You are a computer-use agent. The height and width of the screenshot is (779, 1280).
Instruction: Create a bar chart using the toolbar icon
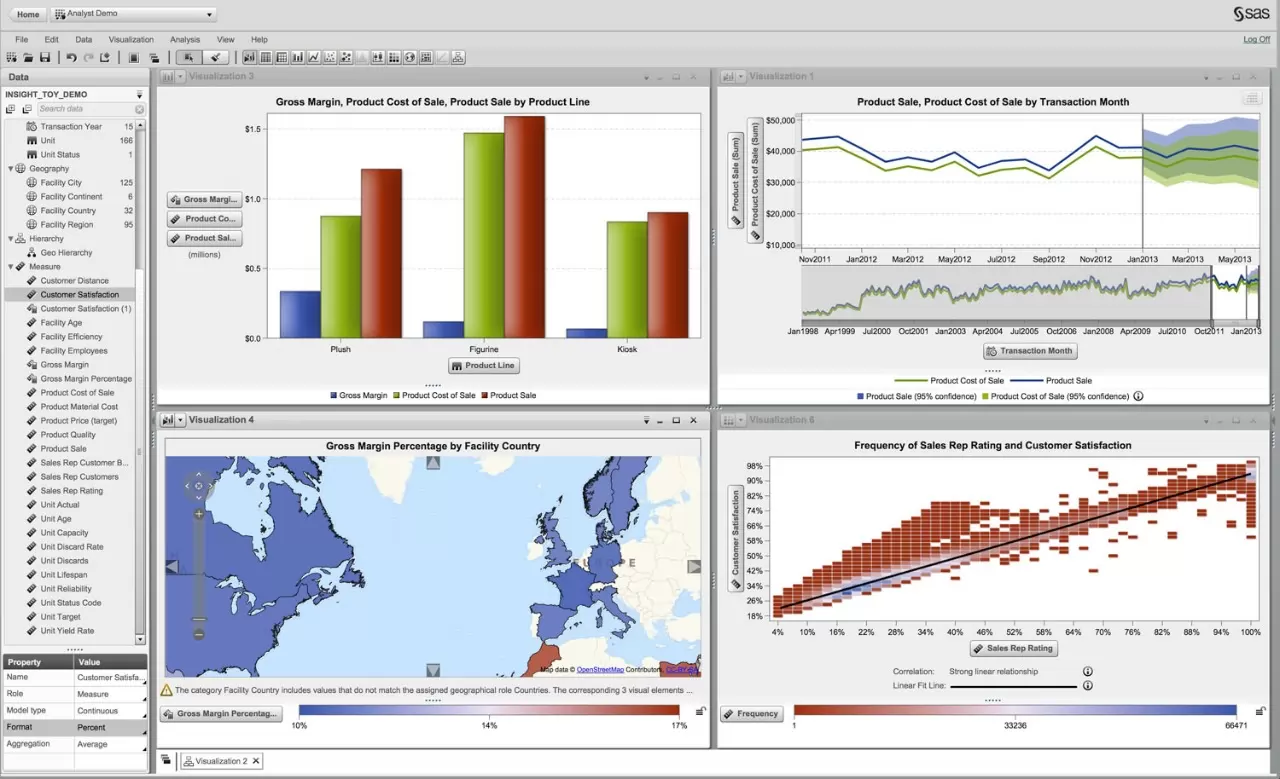[299, 57]
